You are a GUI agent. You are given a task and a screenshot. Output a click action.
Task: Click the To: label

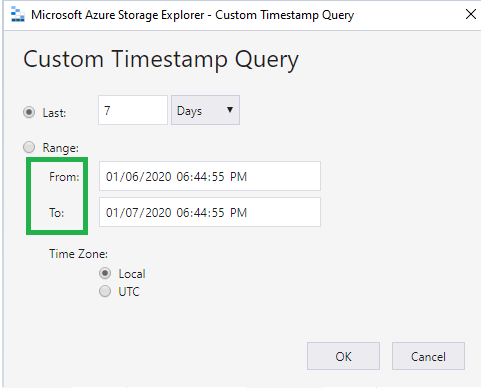point(57,213)
